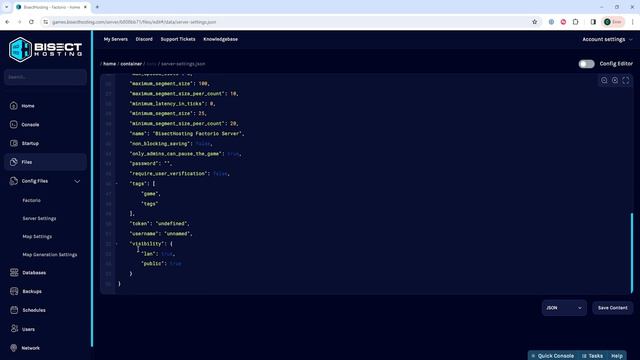This screenshot has width=640, height=360.
Task: Click the "non_blocking_saving" line
Action: [x=171, y=144]
